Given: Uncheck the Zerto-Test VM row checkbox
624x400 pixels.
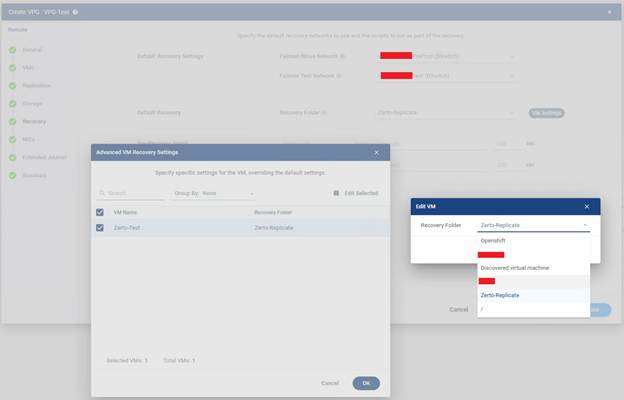Looking at the screenshot, I should click(100, 228).
